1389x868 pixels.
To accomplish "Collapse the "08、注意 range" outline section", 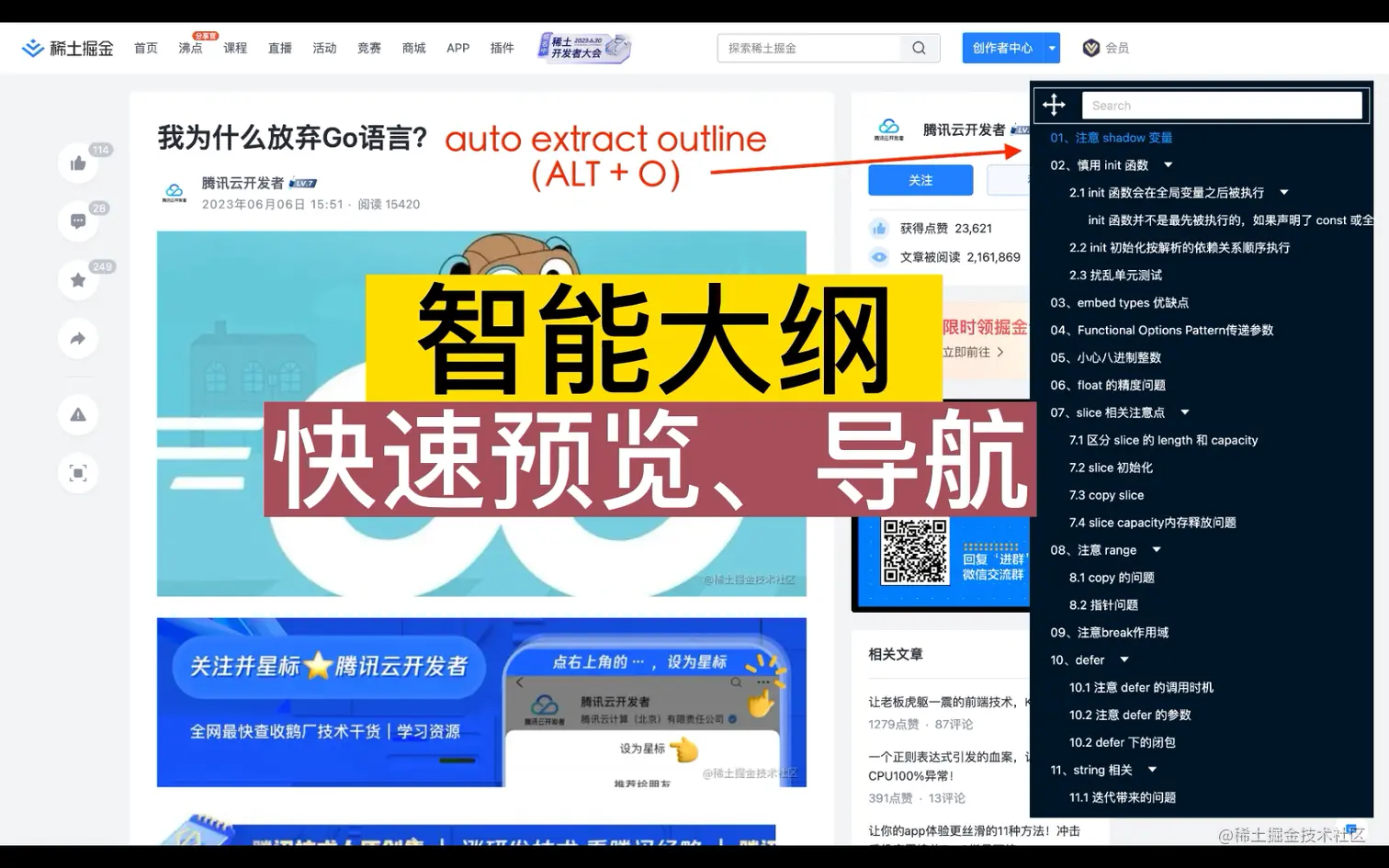I will 1156,550.
